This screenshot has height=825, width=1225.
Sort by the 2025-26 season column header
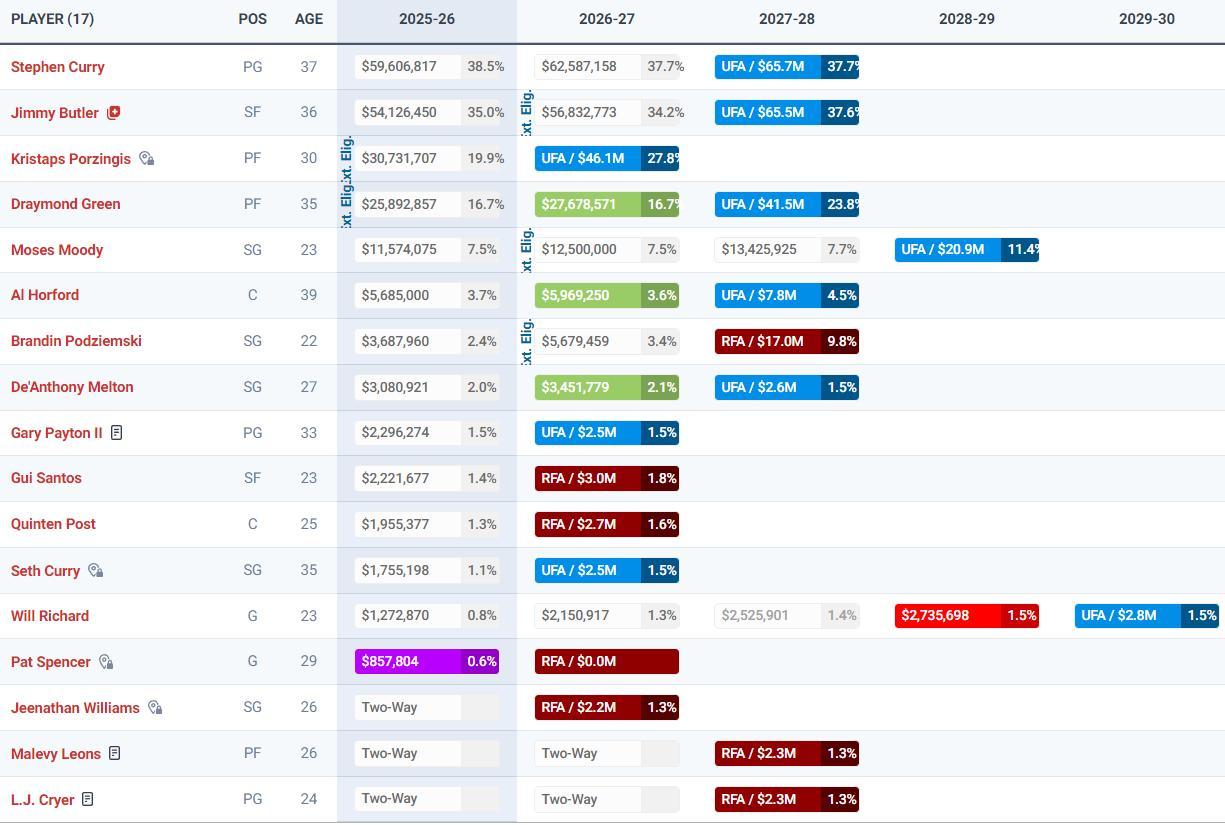pyautogui.click(x=426, y=19)
